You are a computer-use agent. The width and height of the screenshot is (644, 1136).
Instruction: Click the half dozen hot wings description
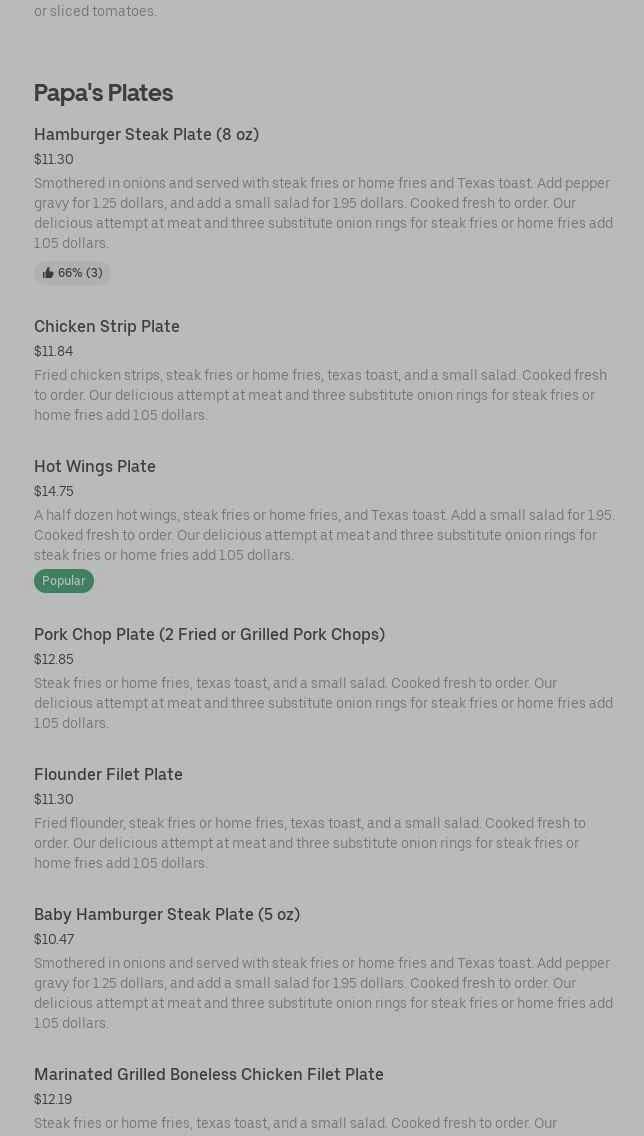click(322, 535)
